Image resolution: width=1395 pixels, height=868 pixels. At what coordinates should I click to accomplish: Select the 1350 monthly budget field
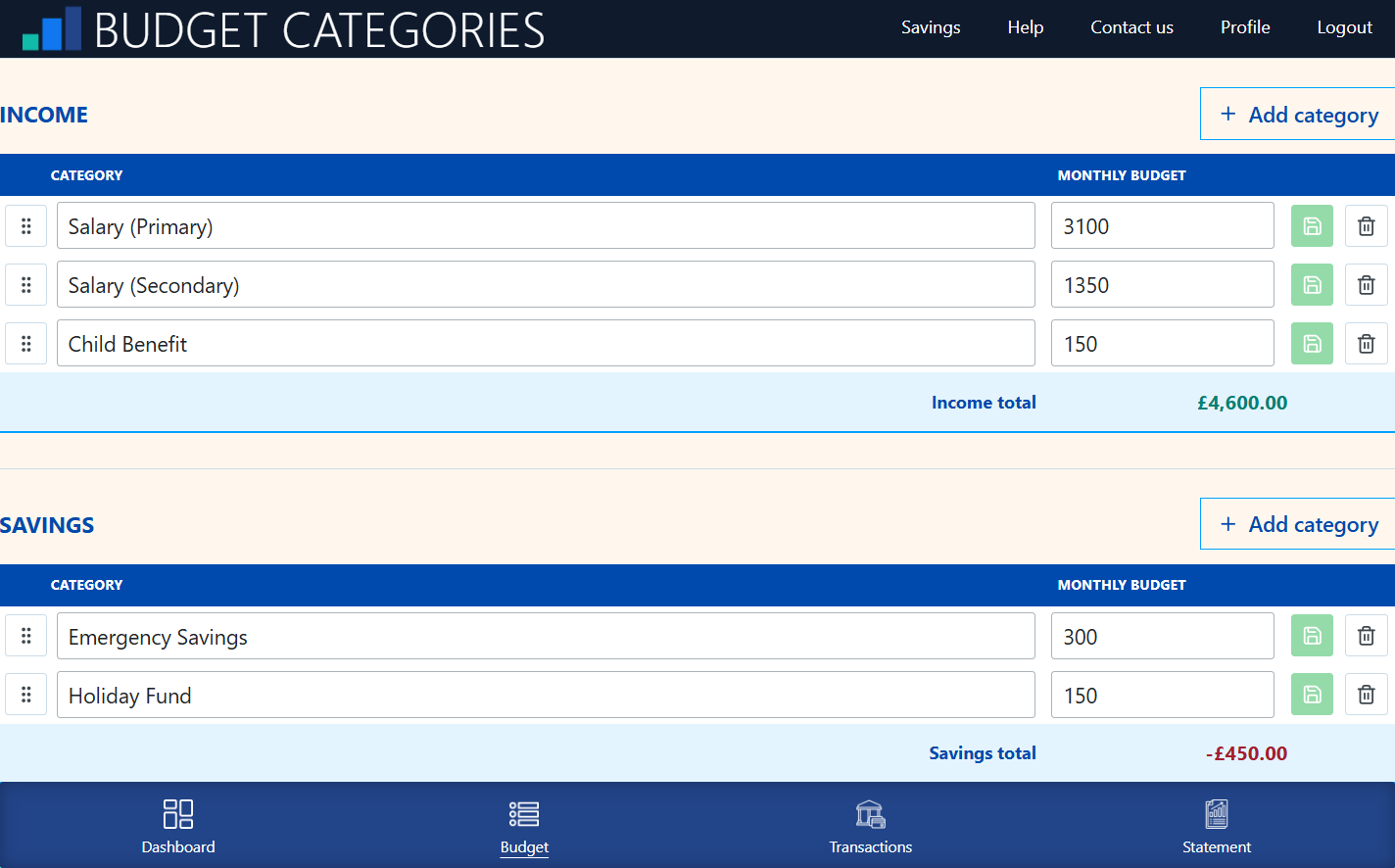tap(1163, 284)
